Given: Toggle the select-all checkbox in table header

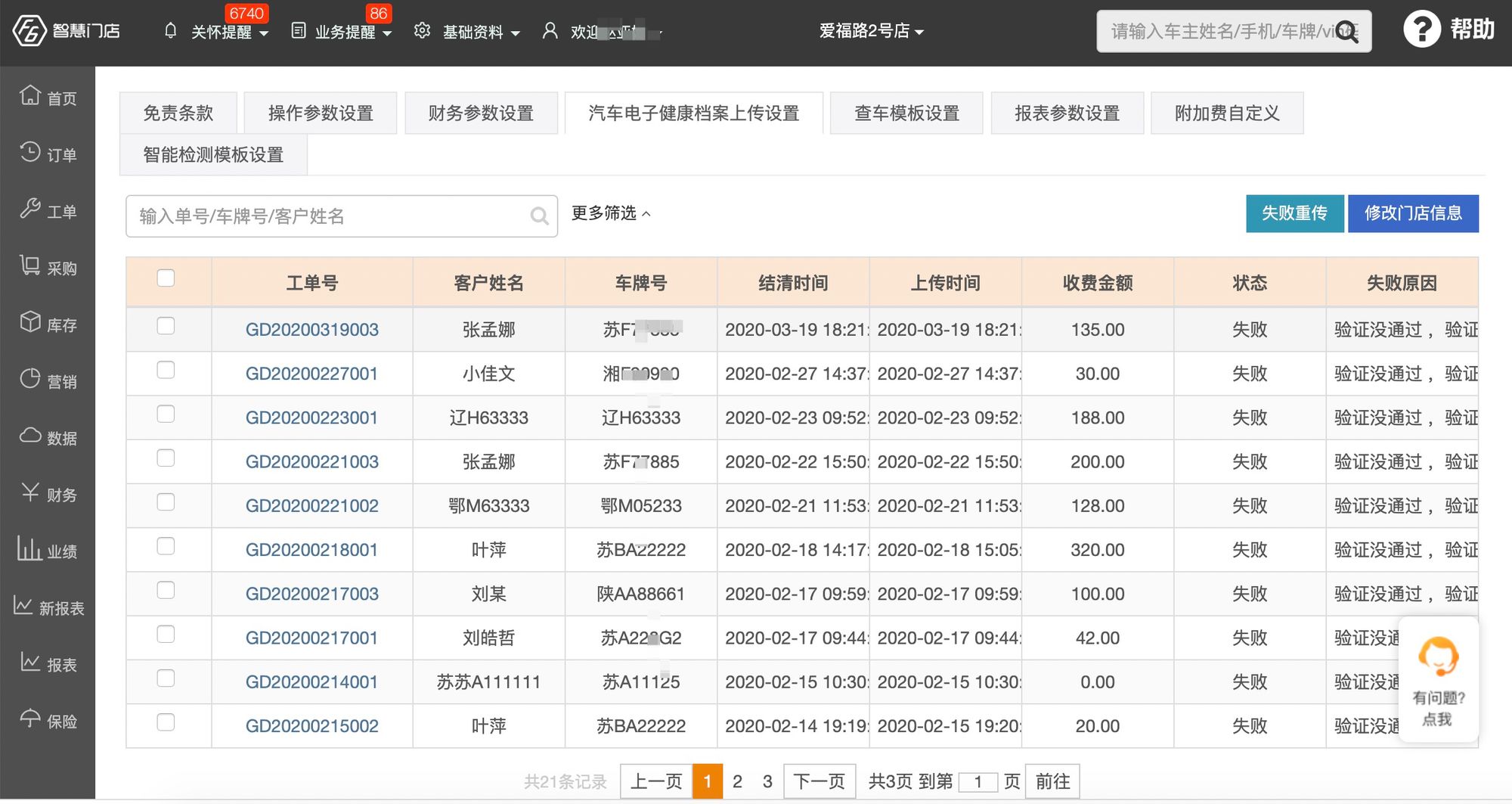Looking at the screenshot, I should 166,278.
